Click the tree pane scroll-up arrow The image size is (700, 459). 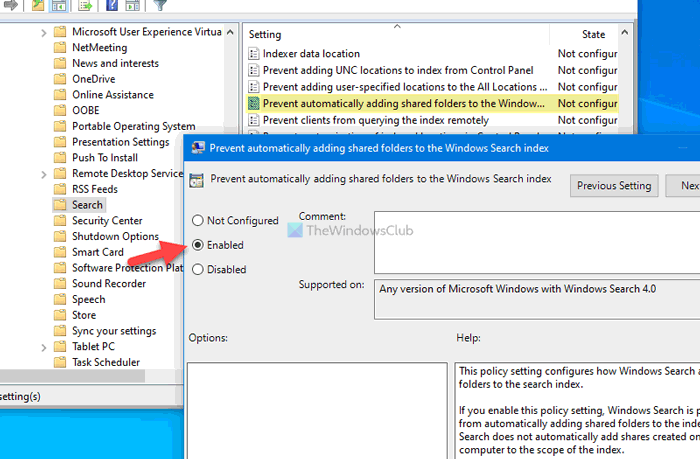(230, 32)
